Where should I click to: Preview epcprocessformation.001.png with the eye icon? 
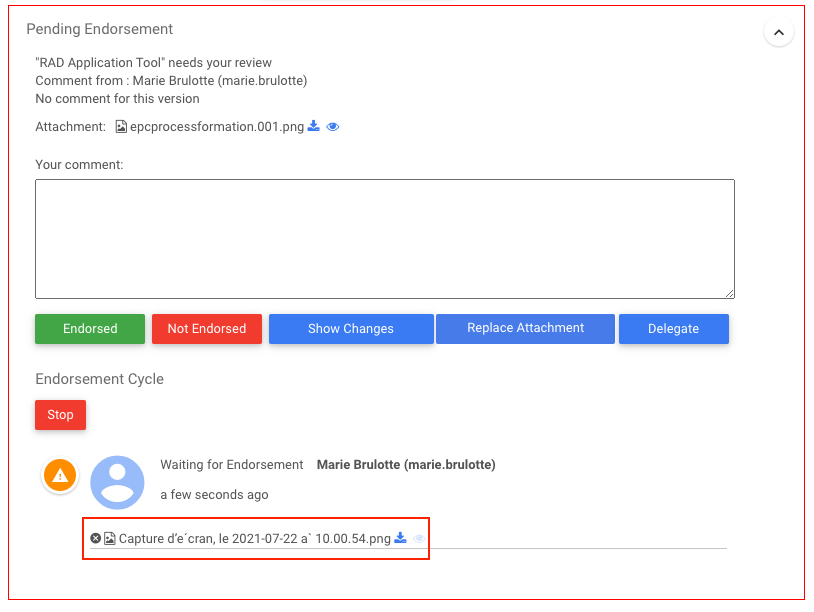(x=333, y=127)
